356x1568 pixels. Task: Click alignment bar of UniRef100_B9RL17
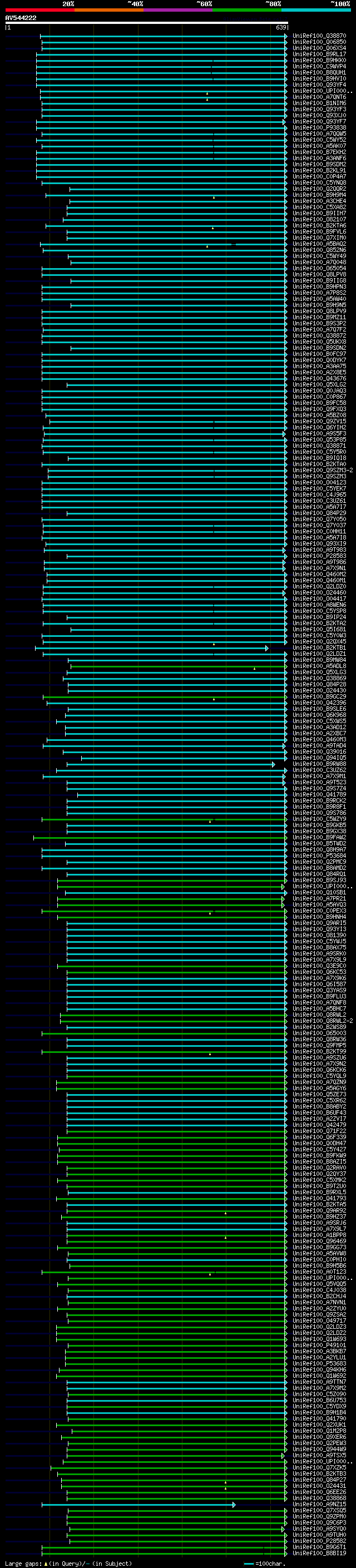click(x=161, y=54)
